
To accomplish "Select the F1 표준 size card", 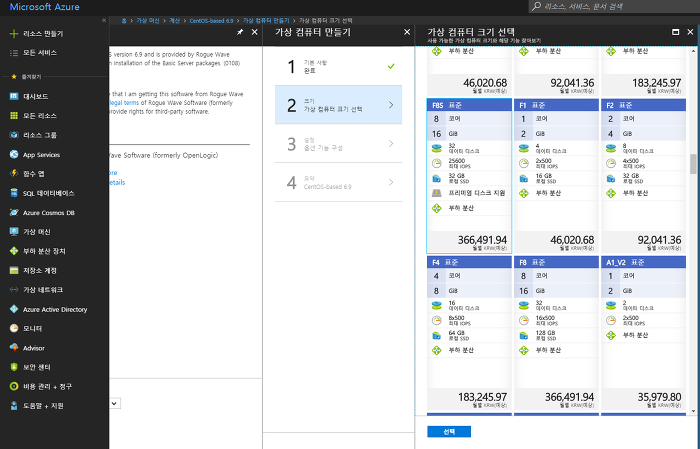I will pos(556,176).
